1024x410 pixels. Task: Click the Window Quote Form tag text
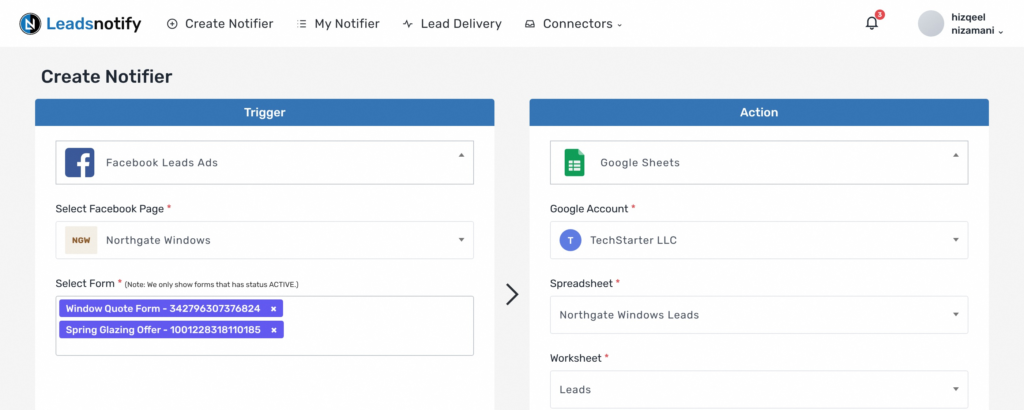pos(163,309)
